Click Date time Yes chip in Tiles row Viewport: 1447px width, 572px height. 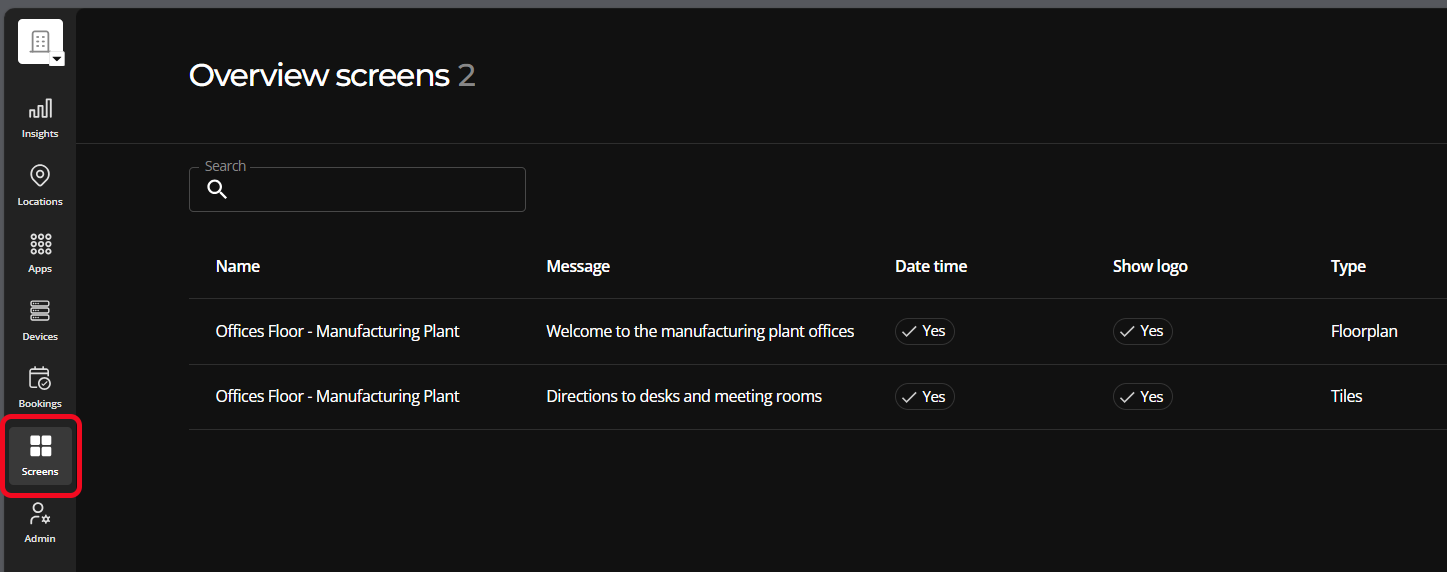tap(925, 397)
